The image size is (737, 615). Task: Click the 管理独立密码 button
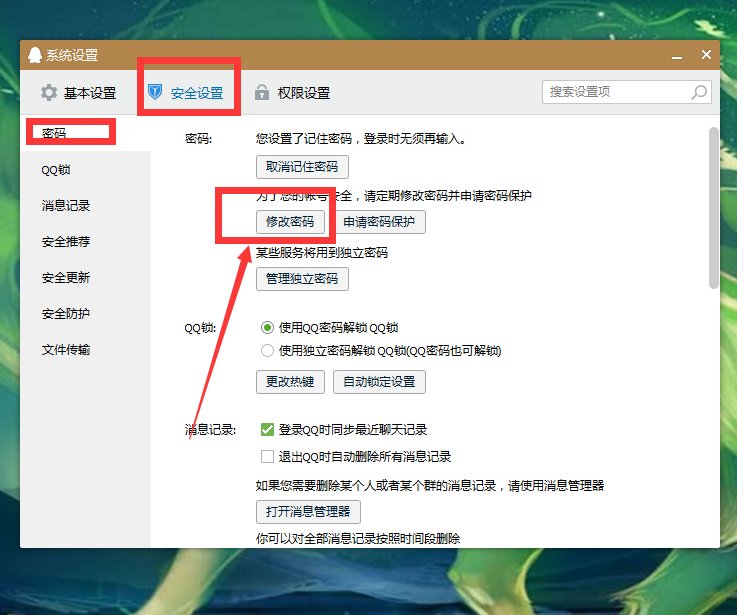pyautogui.click(x=302, y=279)
